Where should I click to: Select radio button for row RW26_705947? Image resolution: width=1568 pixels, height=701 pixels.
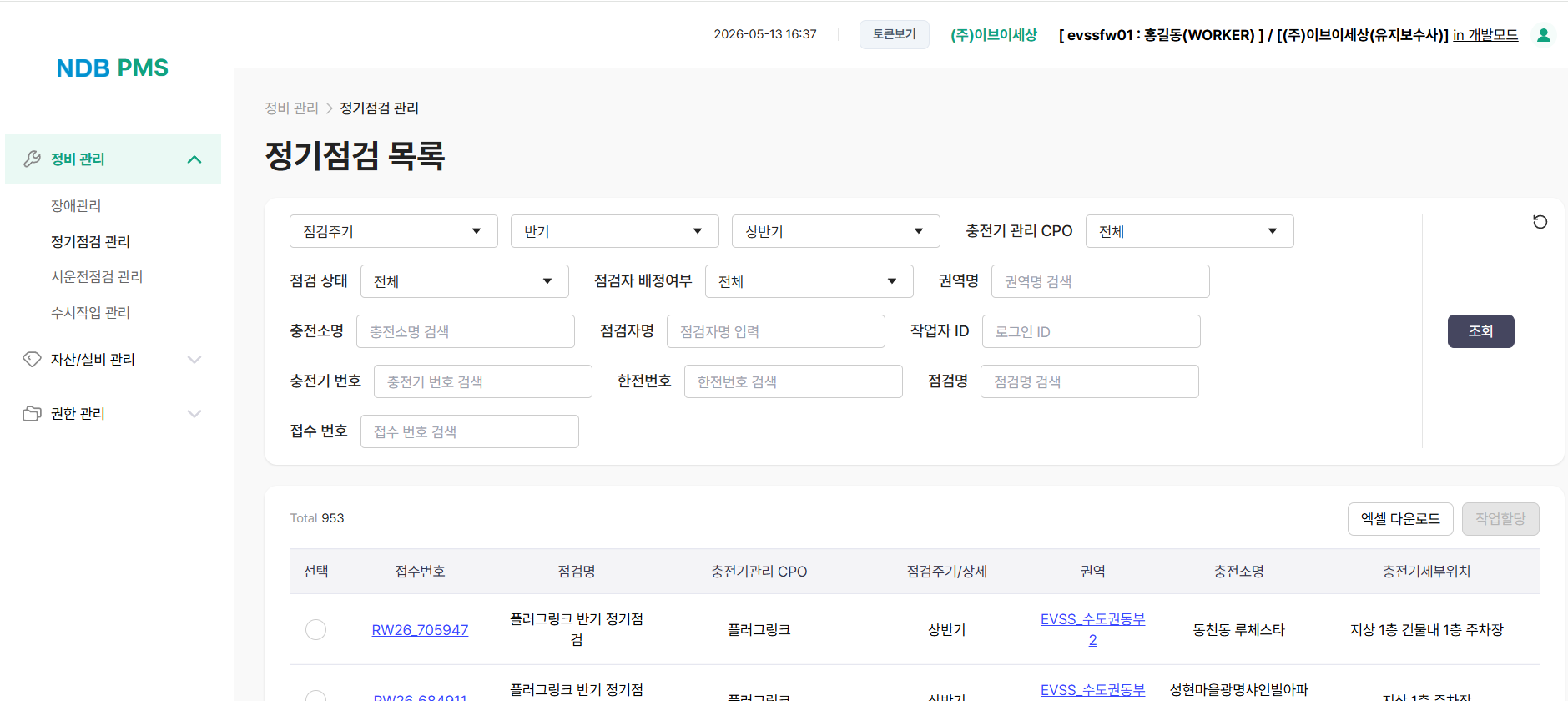coord(315,629)
